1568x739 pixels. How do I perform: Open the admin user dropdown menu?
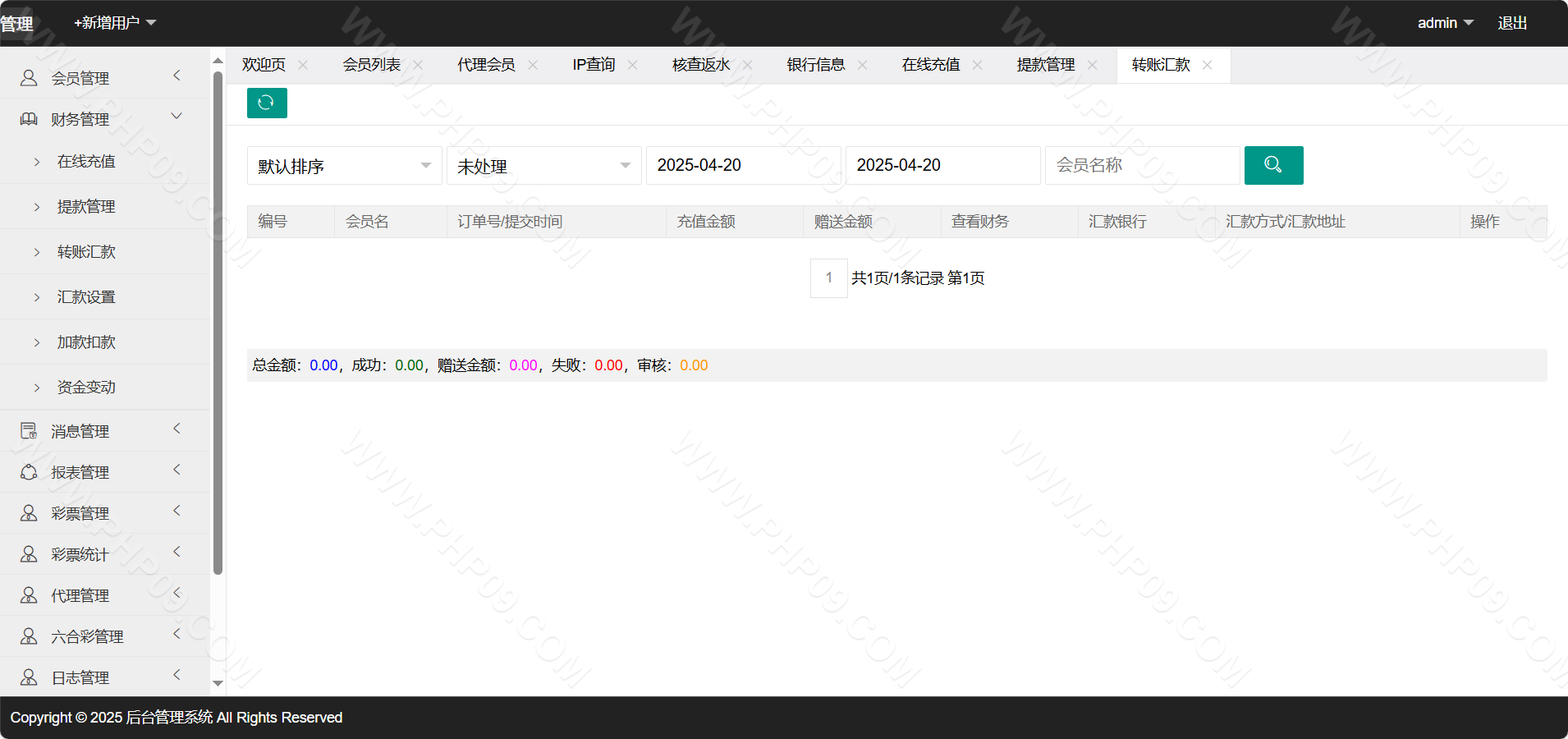pos(1444,23)
